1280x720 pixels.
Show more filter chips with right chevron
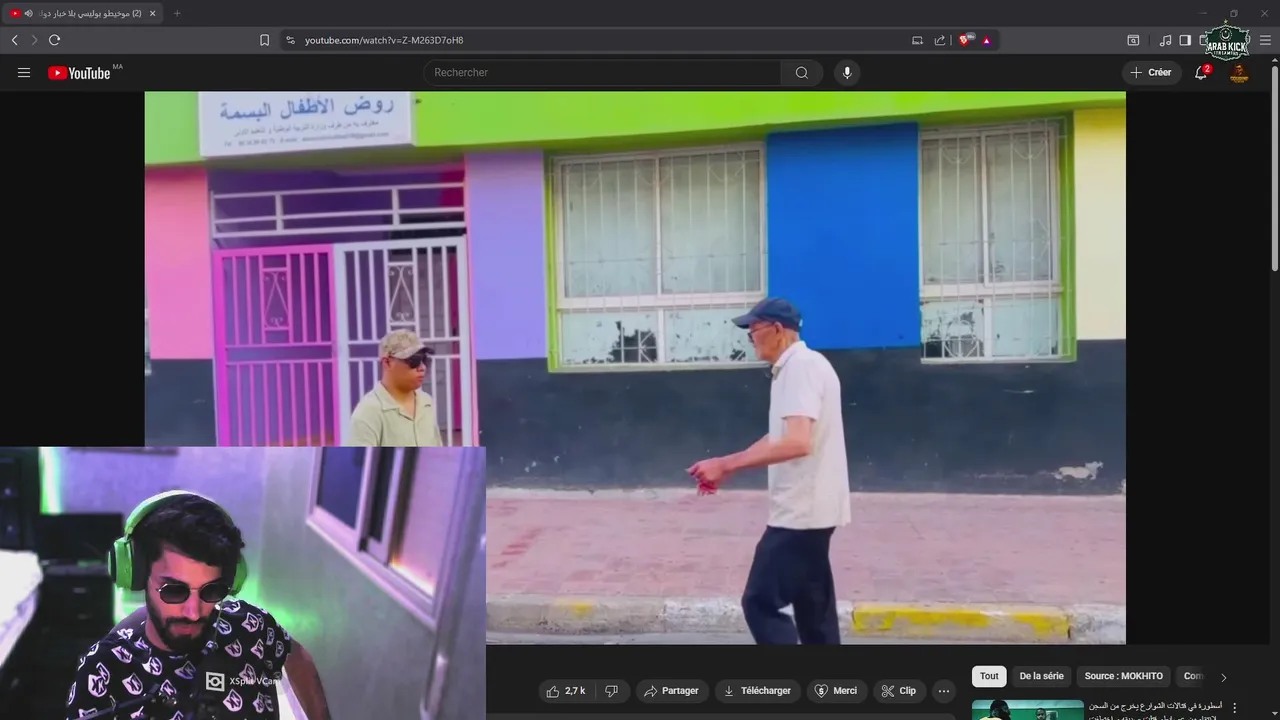1223,677
